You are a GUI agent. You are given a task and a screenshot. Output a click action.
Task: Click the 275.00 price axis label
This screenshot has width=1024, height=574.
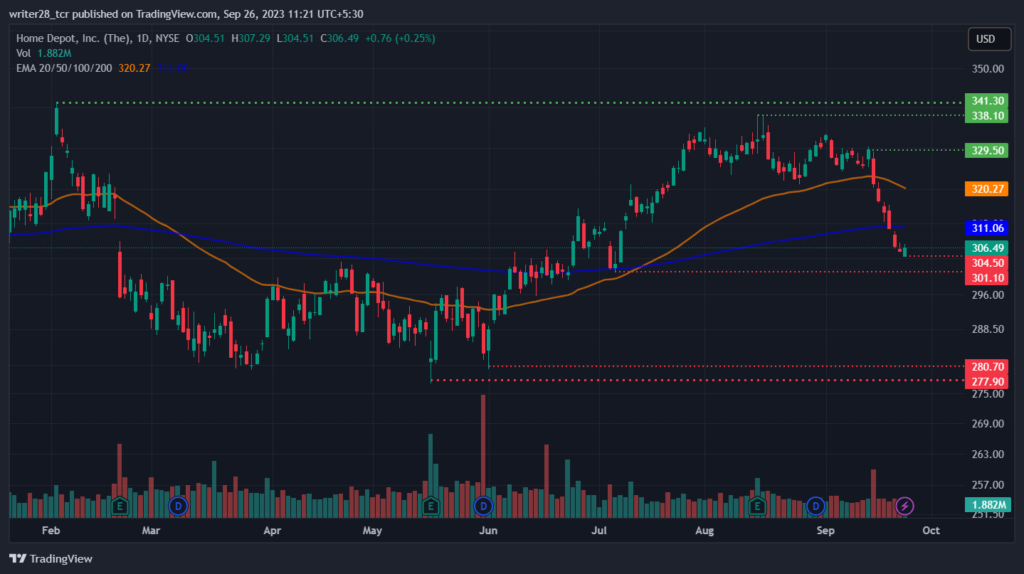pos(987,394)
